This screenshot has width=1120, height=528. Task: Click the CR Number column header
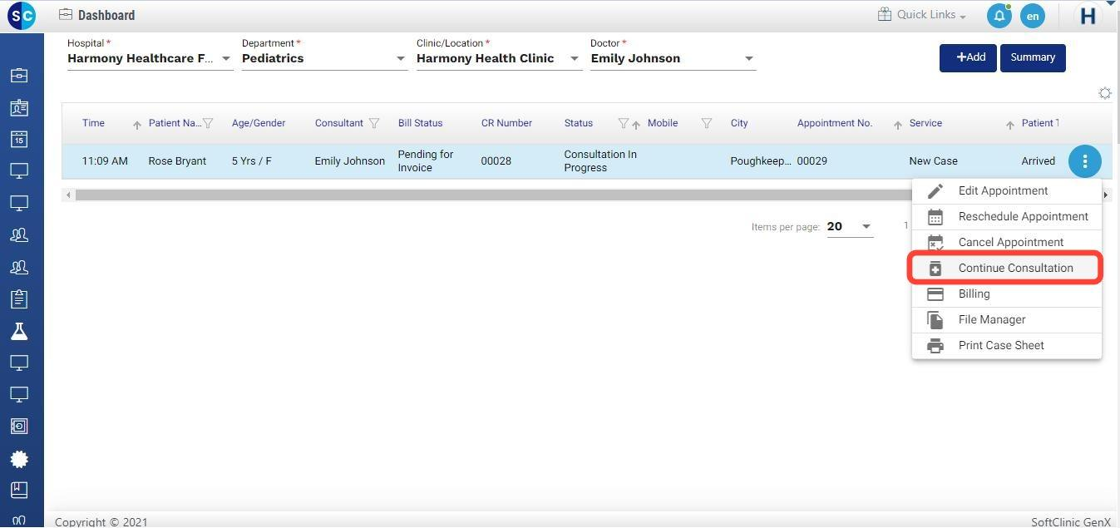[x=506, y=123]
